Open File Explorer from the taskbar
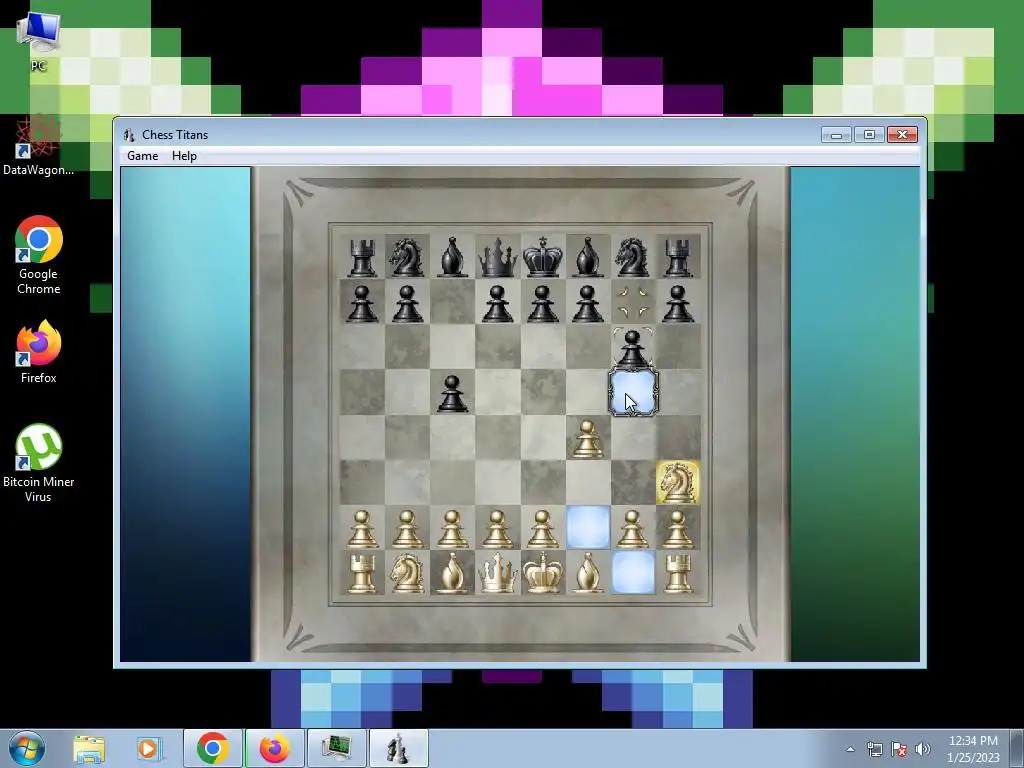The image size is (1024, 768). pos(89,748)
